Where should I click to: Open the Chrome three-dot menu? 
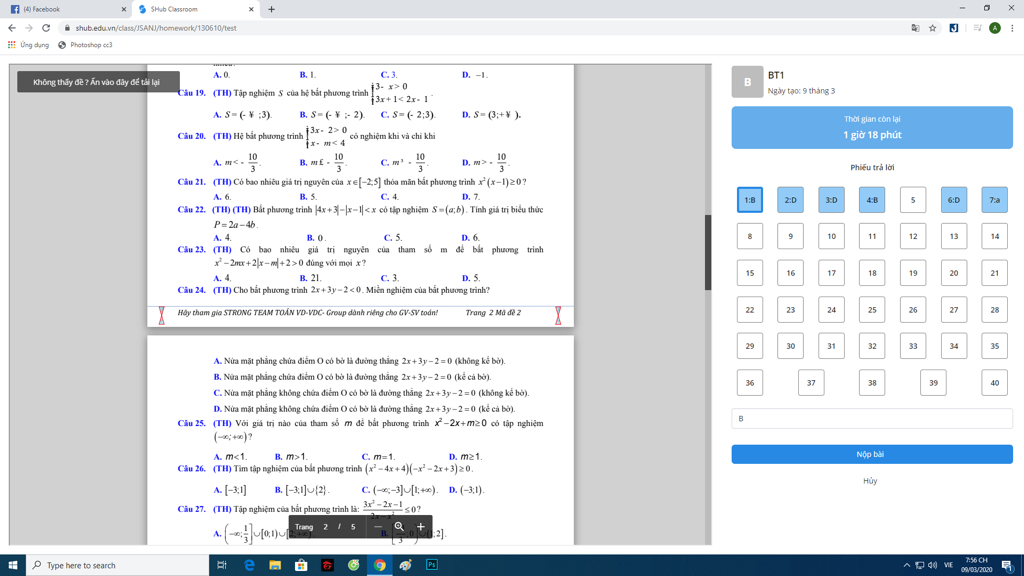click(x=1012, y=28)
